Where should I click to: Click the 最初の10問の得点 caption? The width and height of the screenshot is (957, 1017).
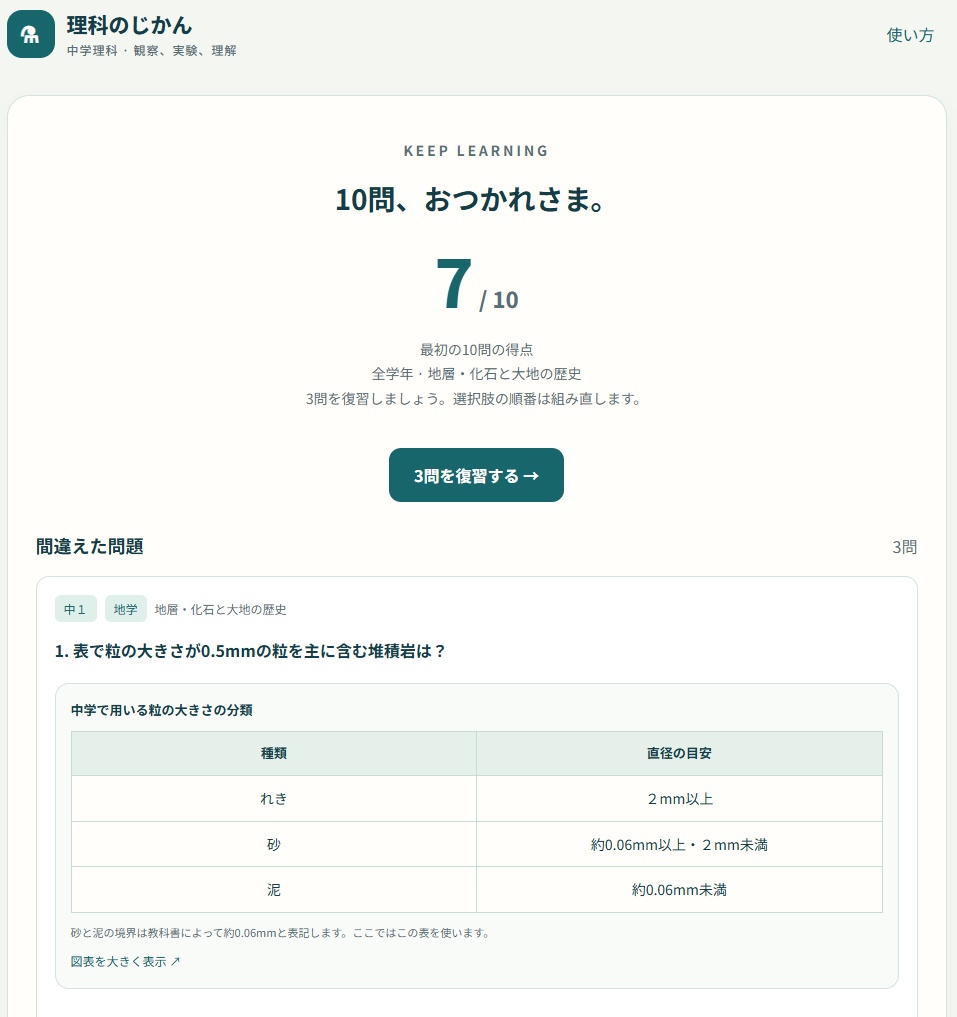(476, 350)
